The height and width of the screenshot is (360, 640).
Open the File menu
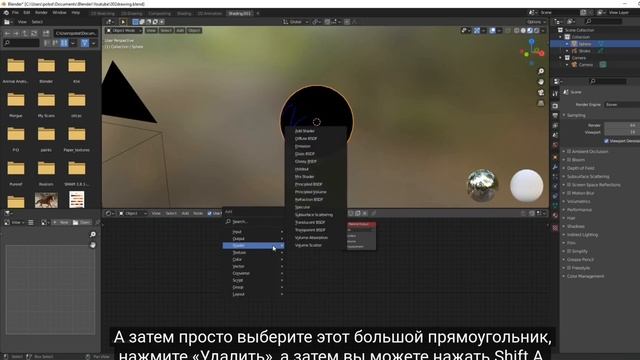(15, 13)
